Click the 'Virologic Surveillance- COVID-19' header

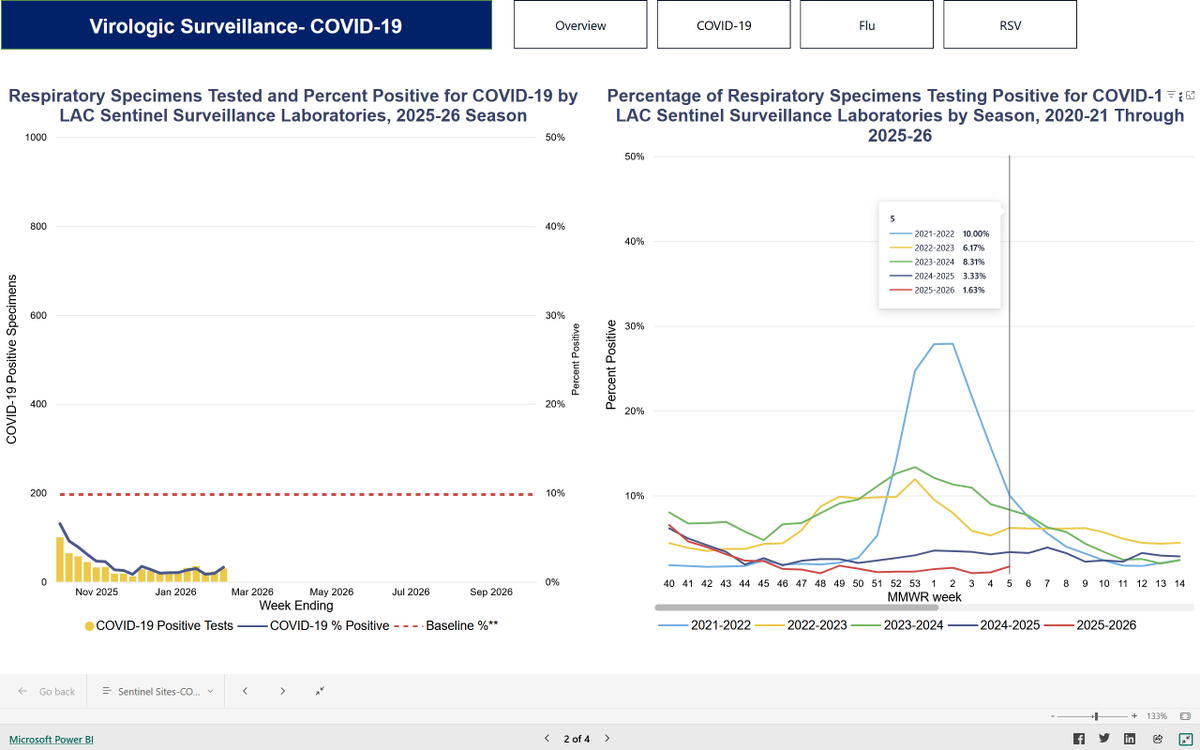click(x=246, y=25)
